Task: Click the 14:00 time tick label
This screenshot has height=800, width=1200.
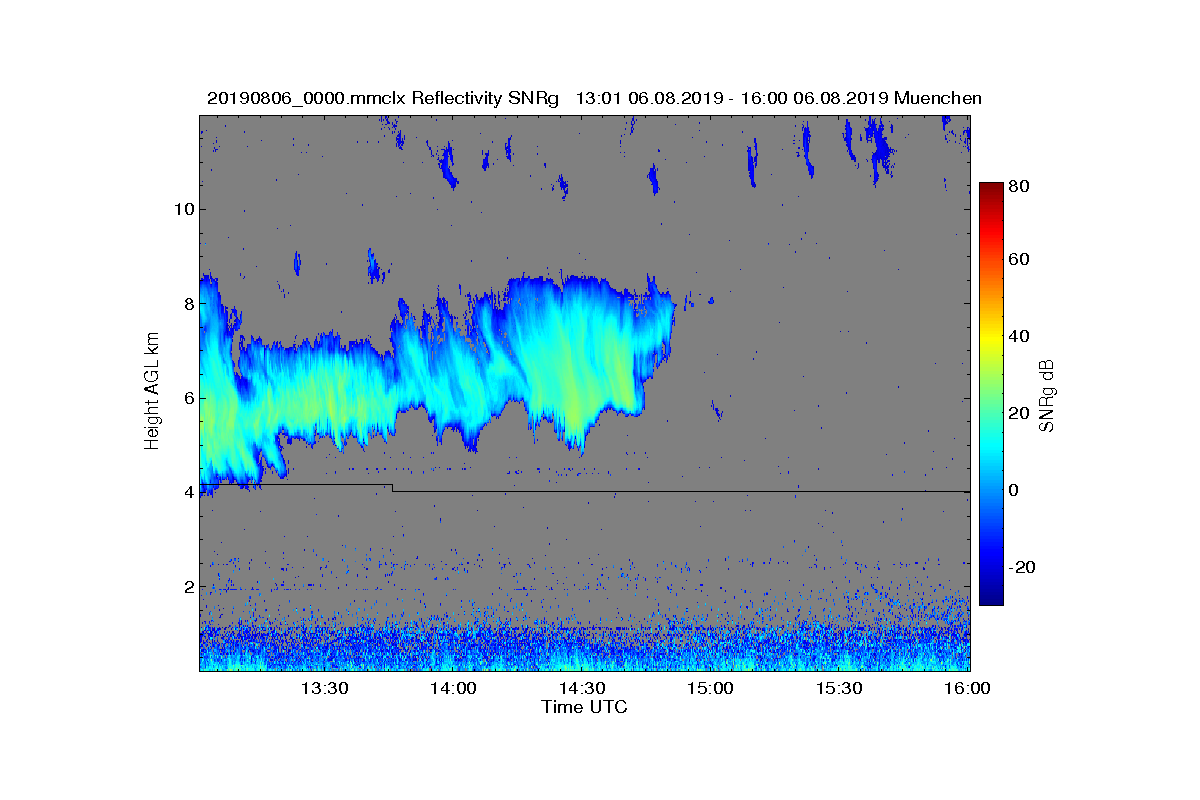Action: coord(453,688)
